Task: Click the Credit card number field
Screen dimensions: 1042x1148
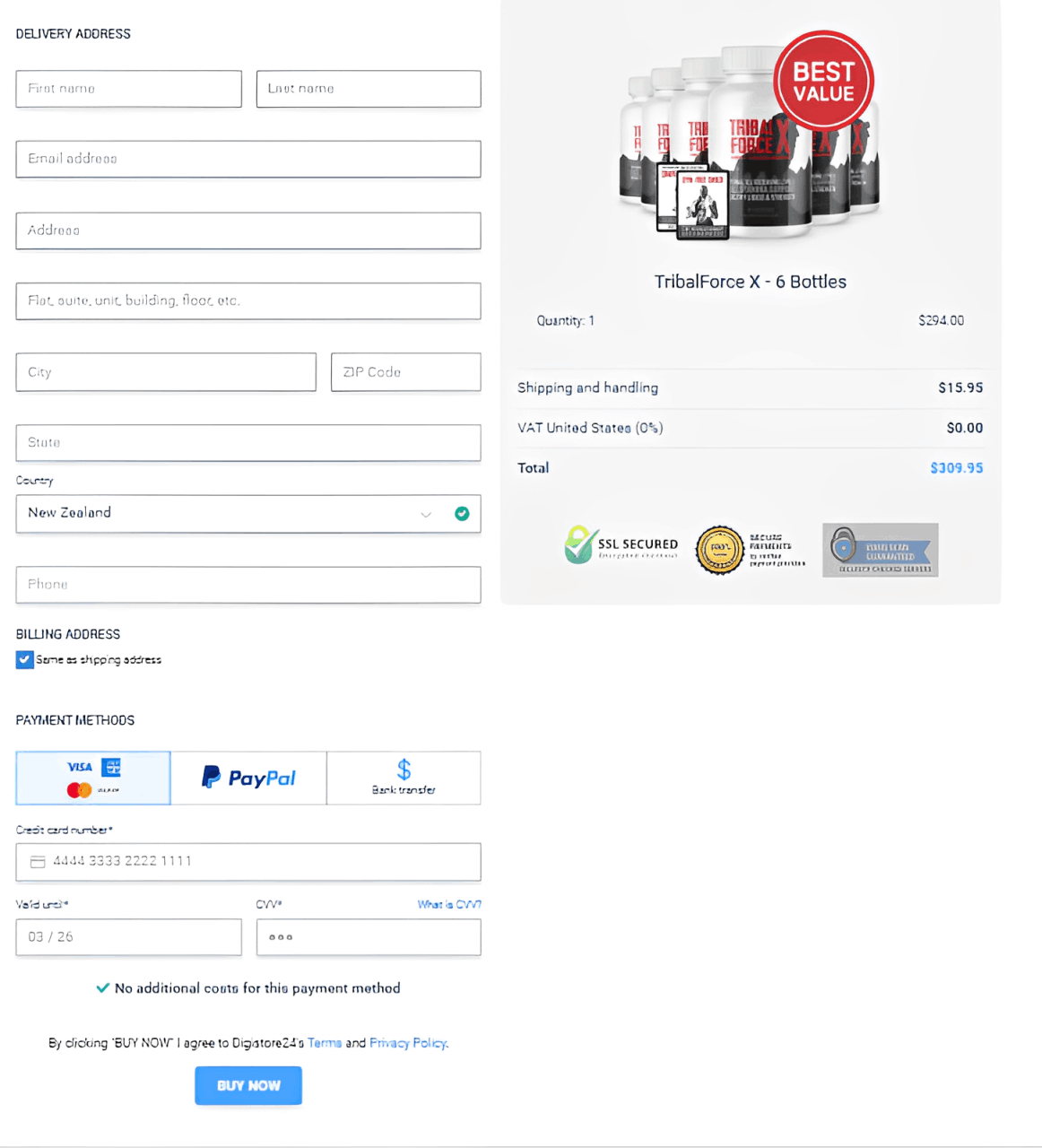Action: (248, 862)
